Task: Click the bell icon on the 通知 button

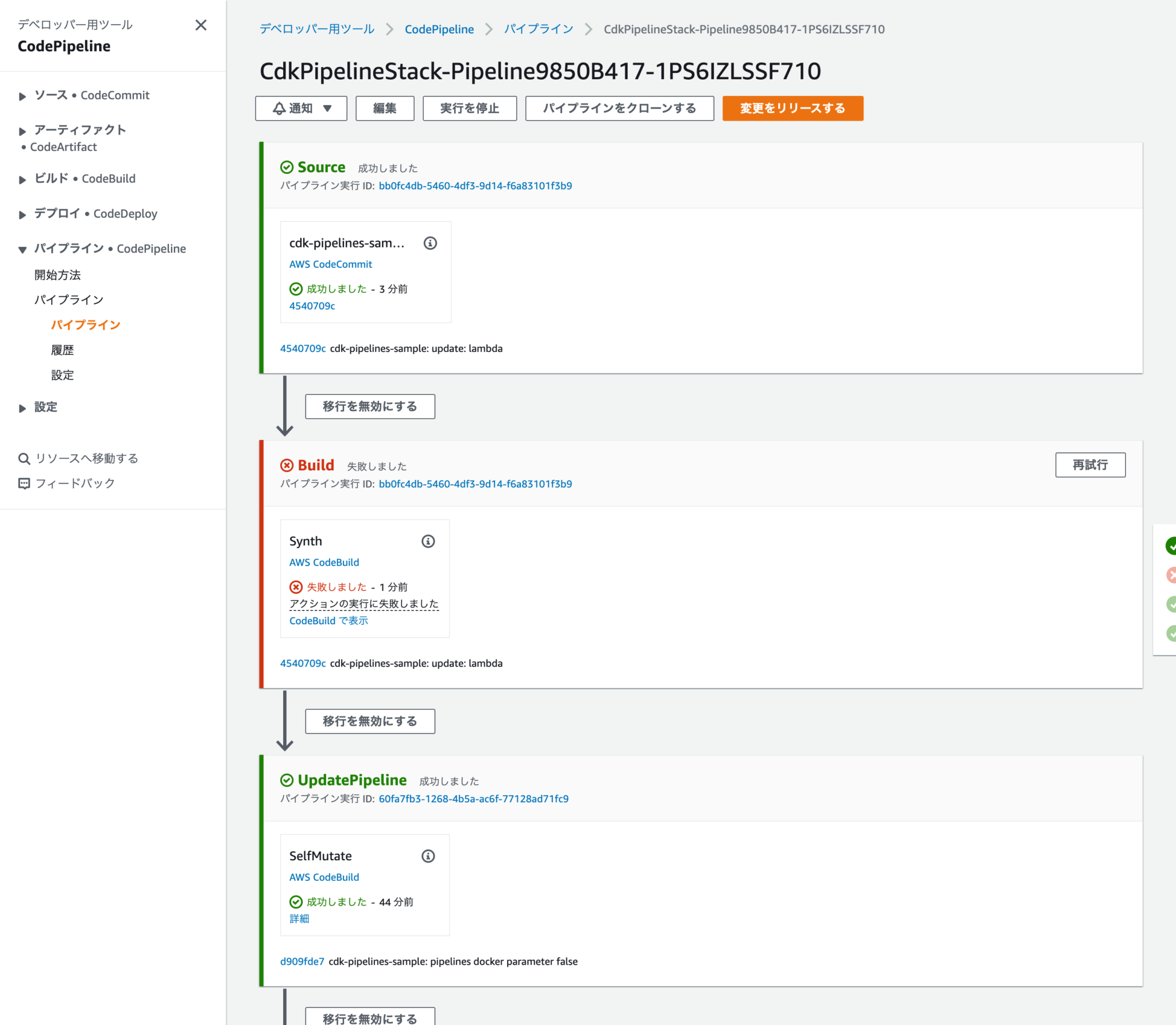Action: (x=280, y=108)
